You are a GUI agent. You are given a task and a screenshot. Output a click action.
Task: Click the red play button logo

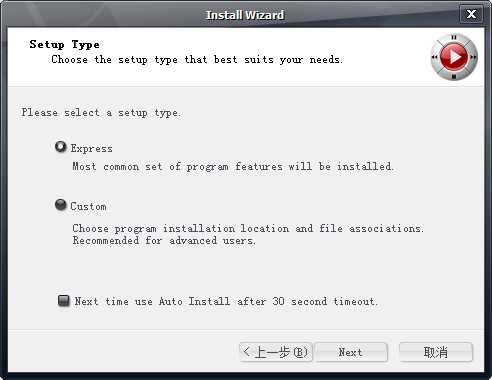tap(454, 57)
